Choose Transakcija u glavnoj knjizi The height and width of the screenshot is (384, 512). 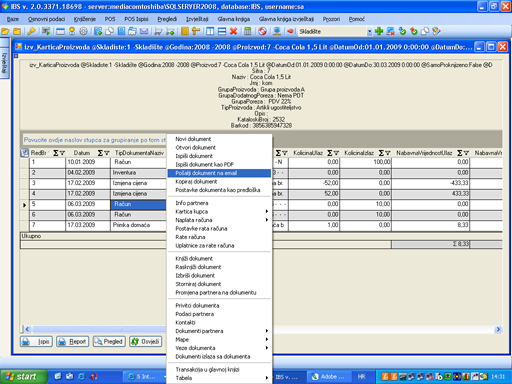pos(219,369)
